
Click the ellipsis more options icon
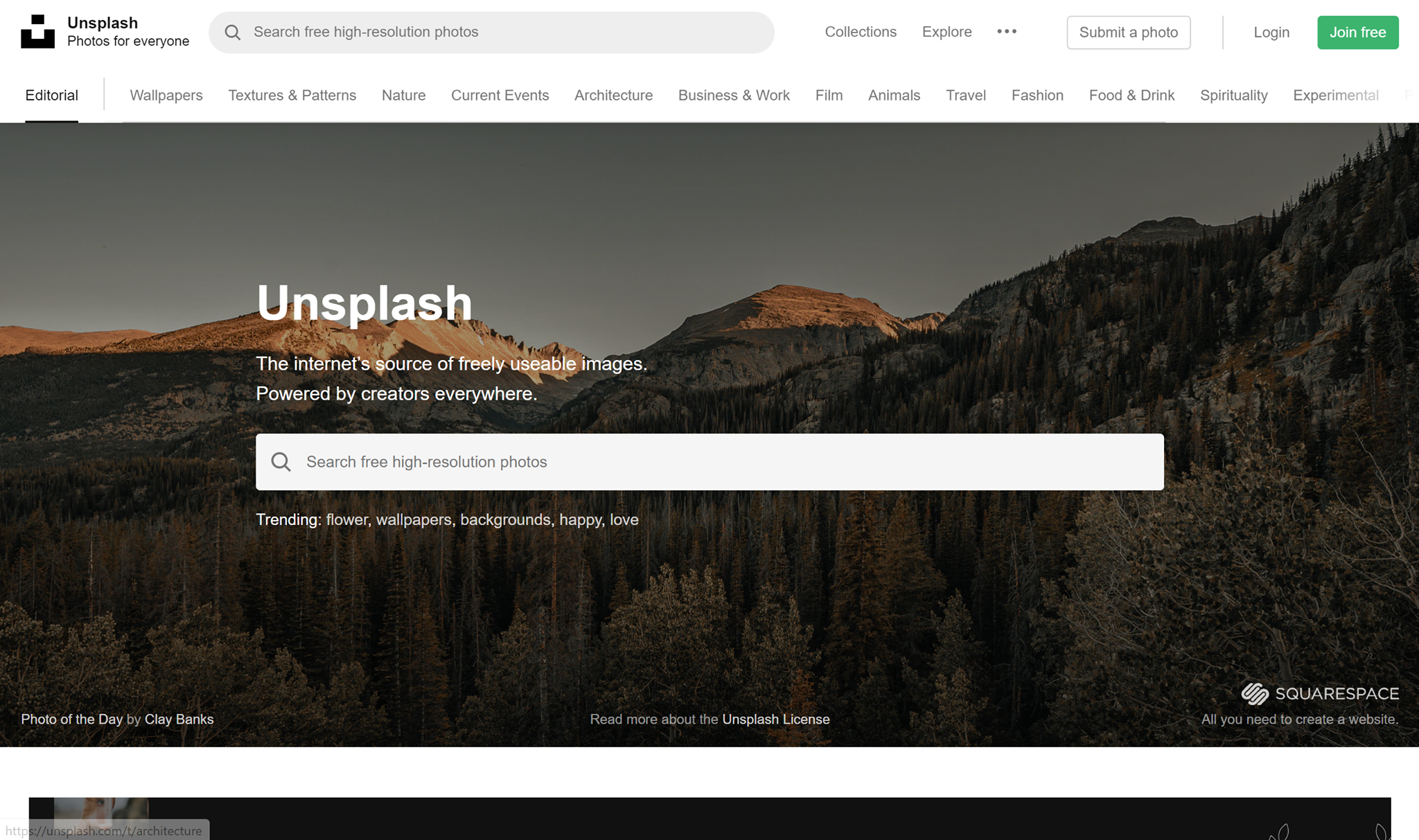[x=1006, y=32]
